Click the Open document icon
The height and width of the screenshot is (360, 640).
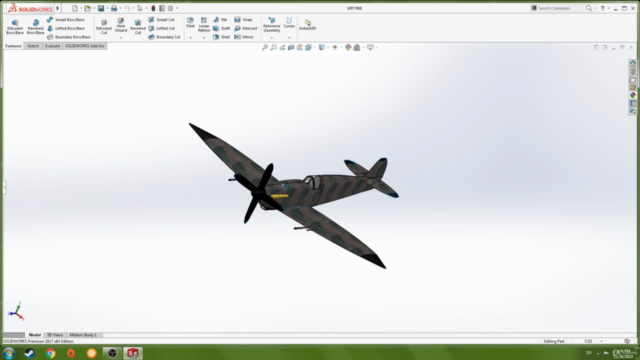(x=87, y=8)
